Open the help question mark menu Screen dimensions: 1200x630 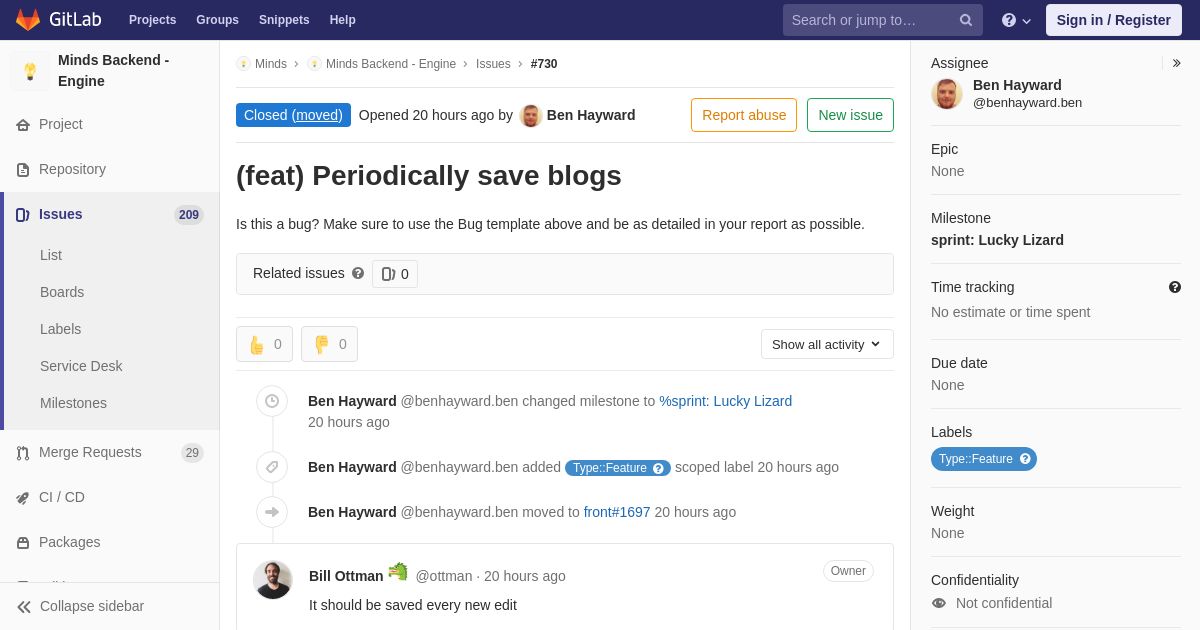coord(1016,20)
